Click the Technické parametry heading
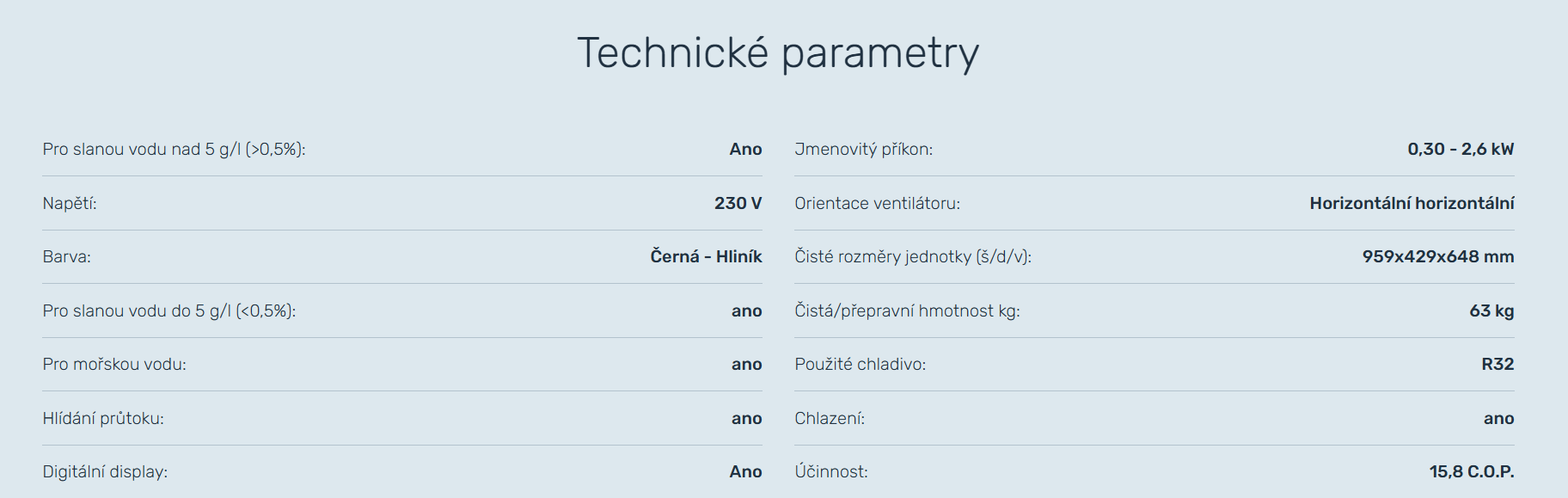The height and width of the screenshot is (498, 1568). [777, 53]
